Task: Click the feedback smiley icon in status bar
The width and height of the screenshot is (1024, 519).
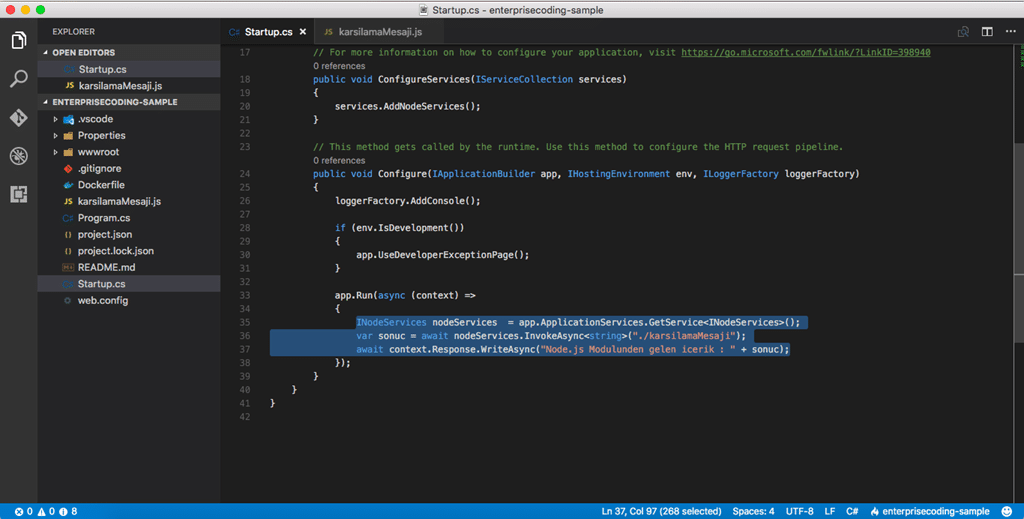Action: coord(1007,511)
